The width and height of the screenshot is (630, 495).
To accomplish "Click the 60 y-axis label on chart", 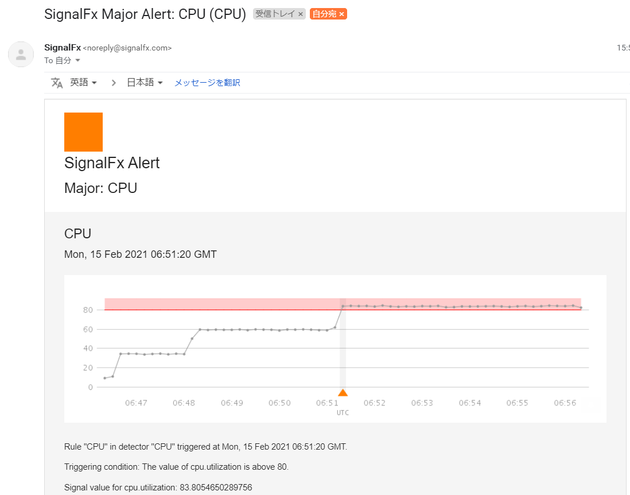I will 88,329.
